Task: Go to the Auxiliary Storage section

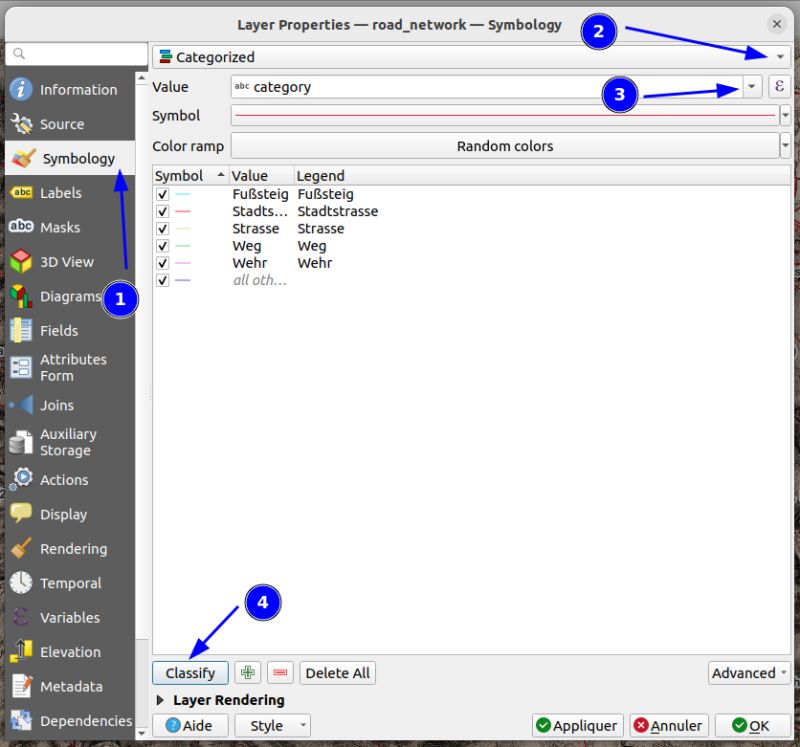Action: (x=72, y=442)
